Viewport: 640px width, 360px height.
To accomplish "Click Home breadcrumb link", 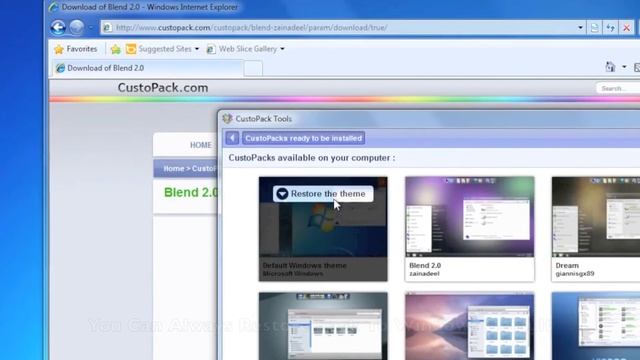I will [173, 169].
